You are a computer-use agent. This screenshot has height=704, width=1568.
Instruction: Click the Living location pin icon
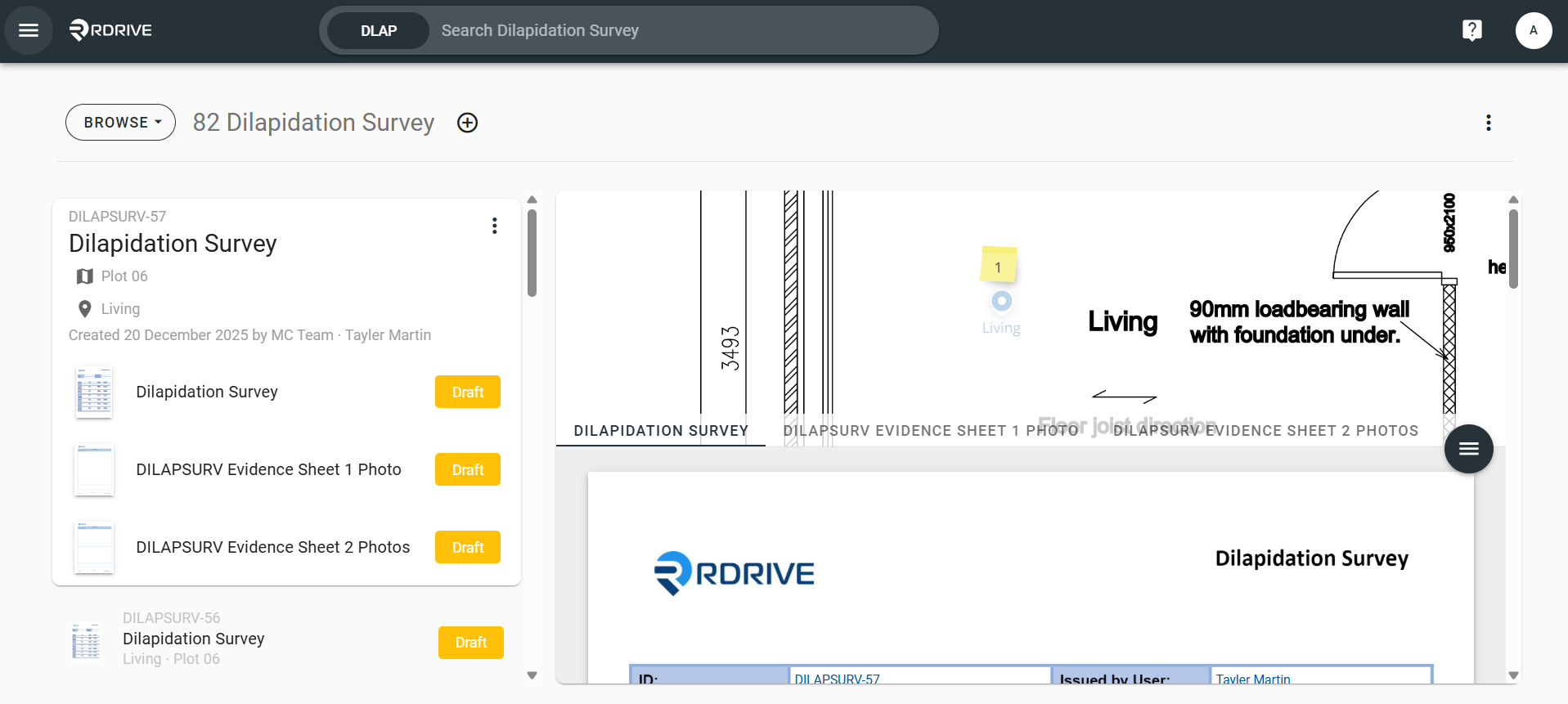pos(84,309)
